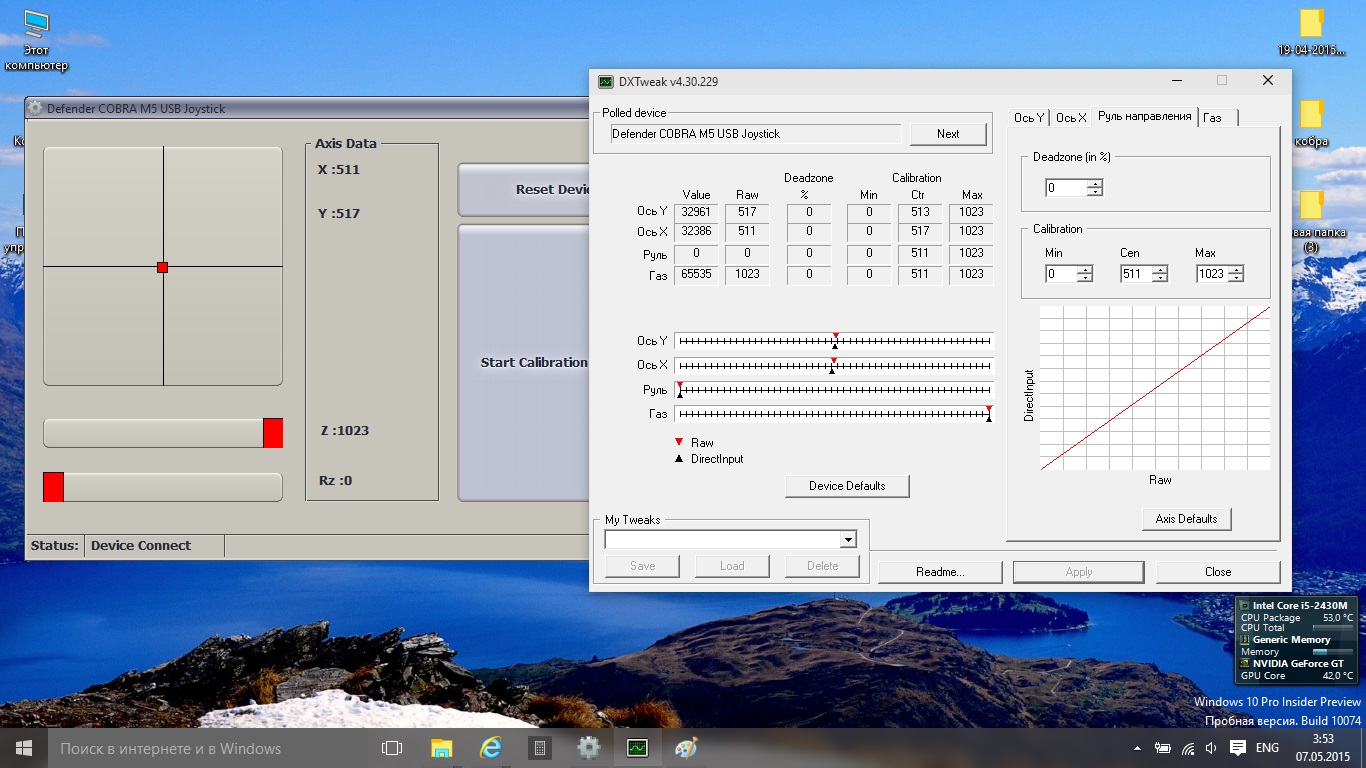Click the Polled device name field
This screenshot has height=768, width=1366.
coord(756,134)
